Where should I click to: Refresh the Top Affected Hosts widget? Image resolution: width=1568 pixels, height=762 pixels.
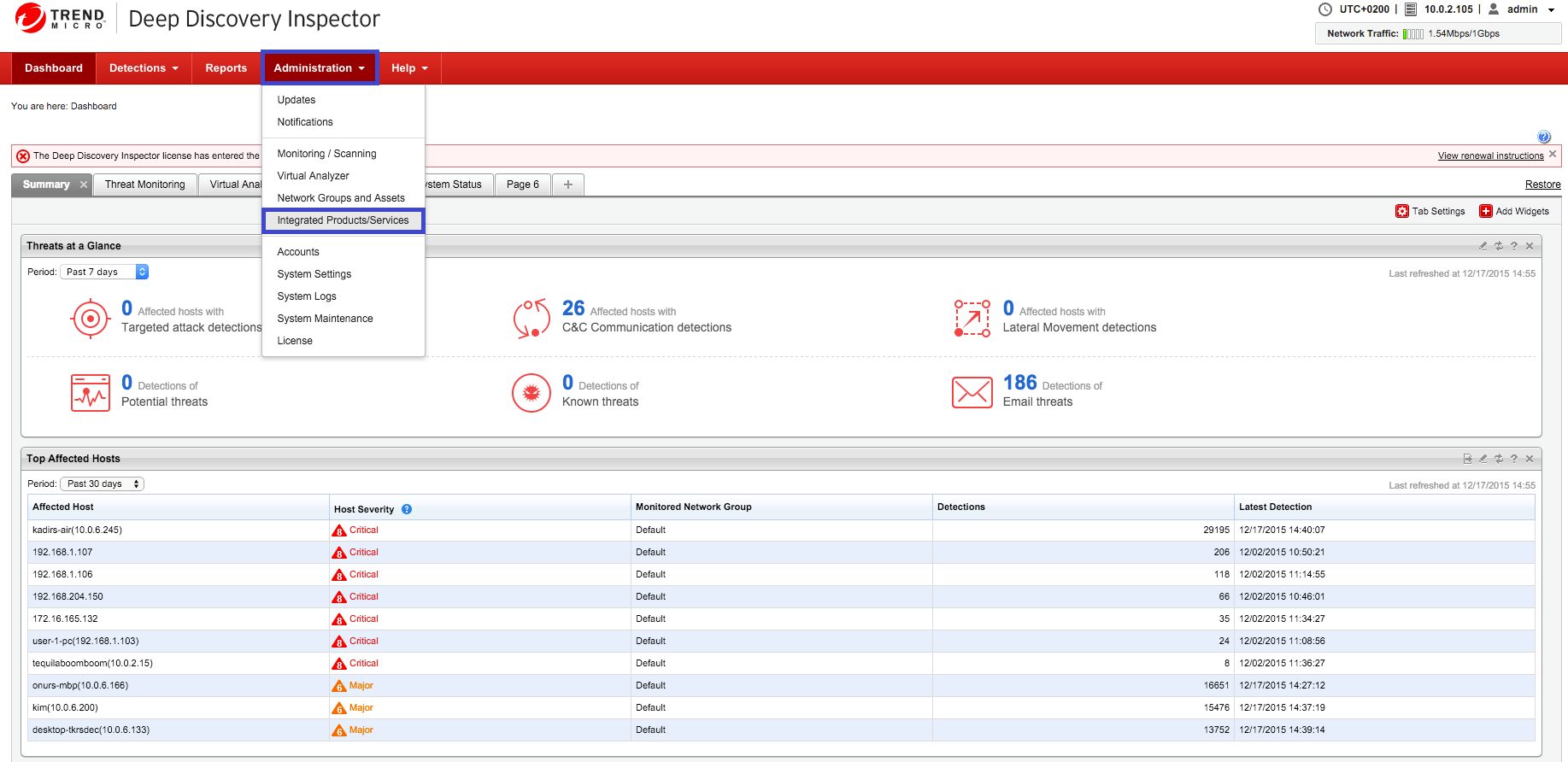tap(1499, 459)
